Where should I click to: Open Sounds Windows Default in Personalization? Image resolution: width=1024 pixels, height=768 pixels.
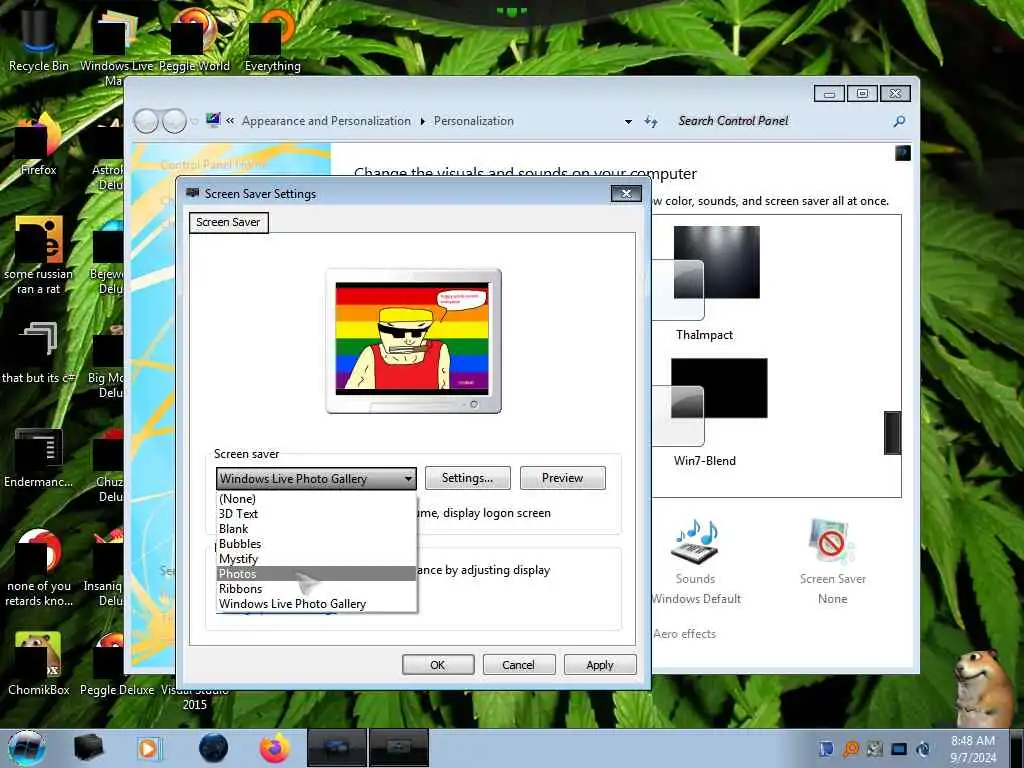[x=696, y=562]
